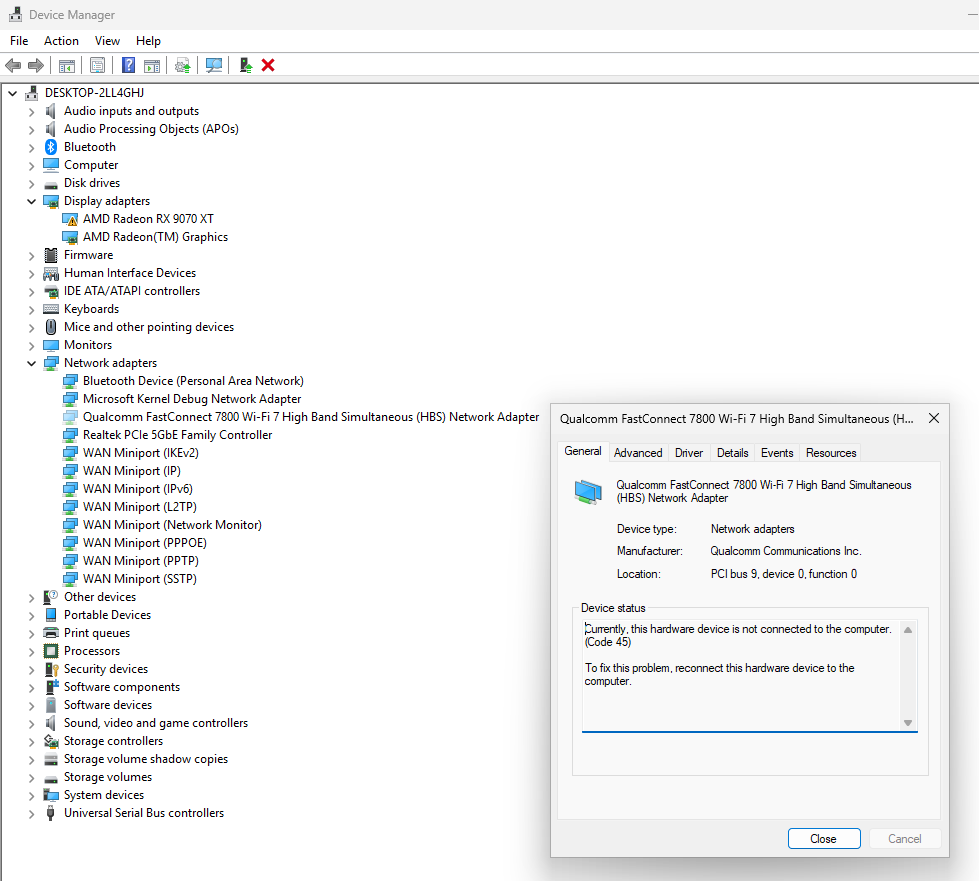Select the General tab
The image size is (979, 881).
pyautogui.click(x=583, y=451)
